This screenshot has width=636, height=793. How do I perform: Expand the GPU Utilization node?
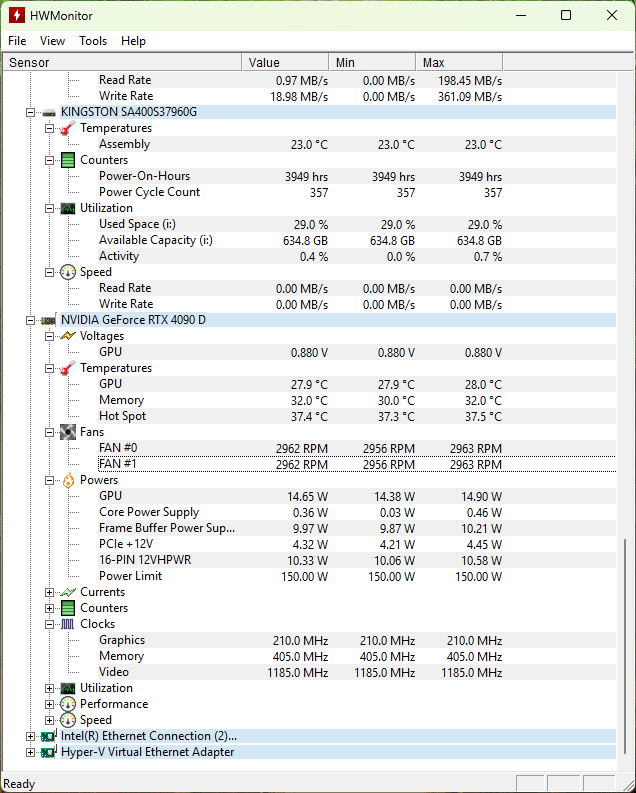point(50,688)
